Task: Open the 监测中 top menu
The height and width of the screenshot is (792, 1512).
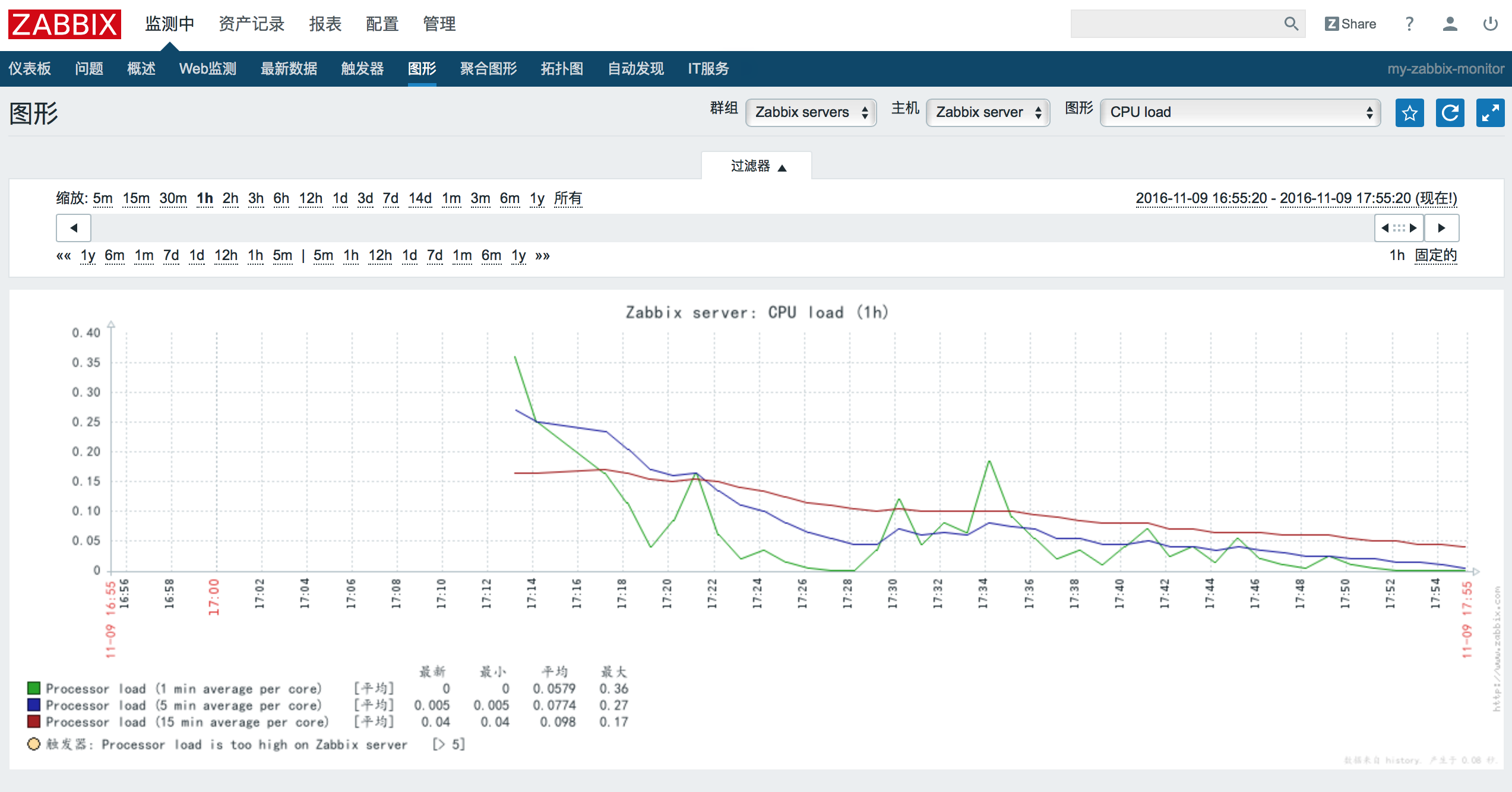Action: click(170, 24)
